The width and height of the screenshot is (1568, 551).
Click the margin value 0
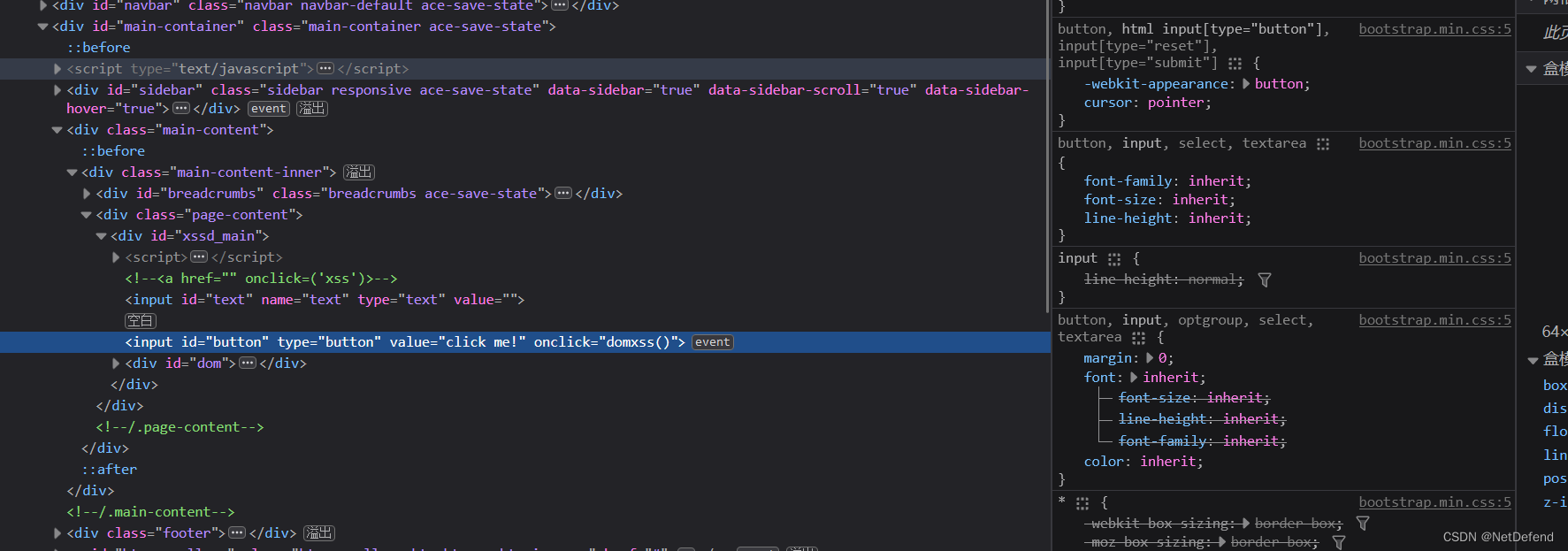click(1163, 358)
